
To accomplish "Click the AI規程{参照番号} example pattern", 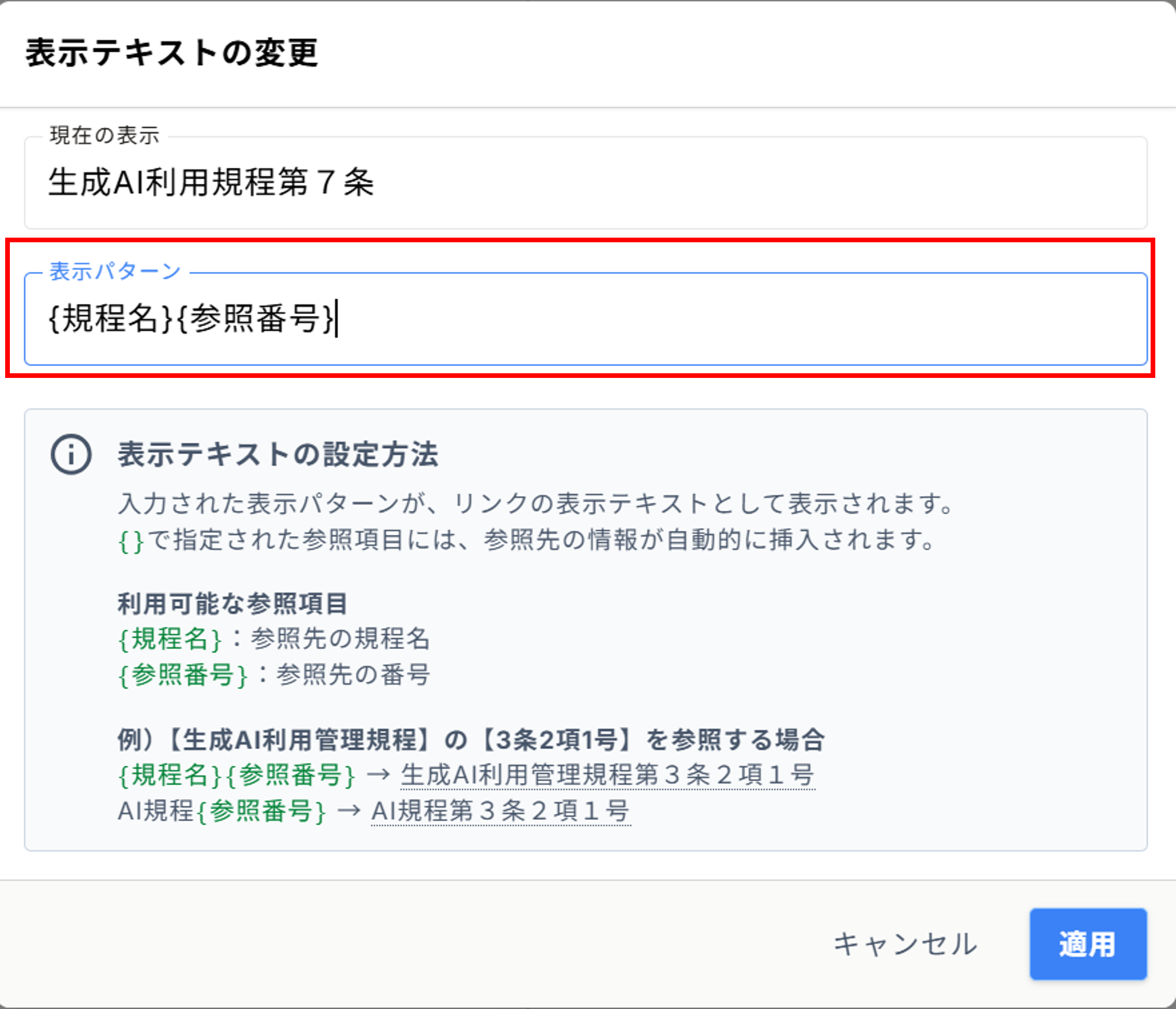I will [x=221, y=811].
